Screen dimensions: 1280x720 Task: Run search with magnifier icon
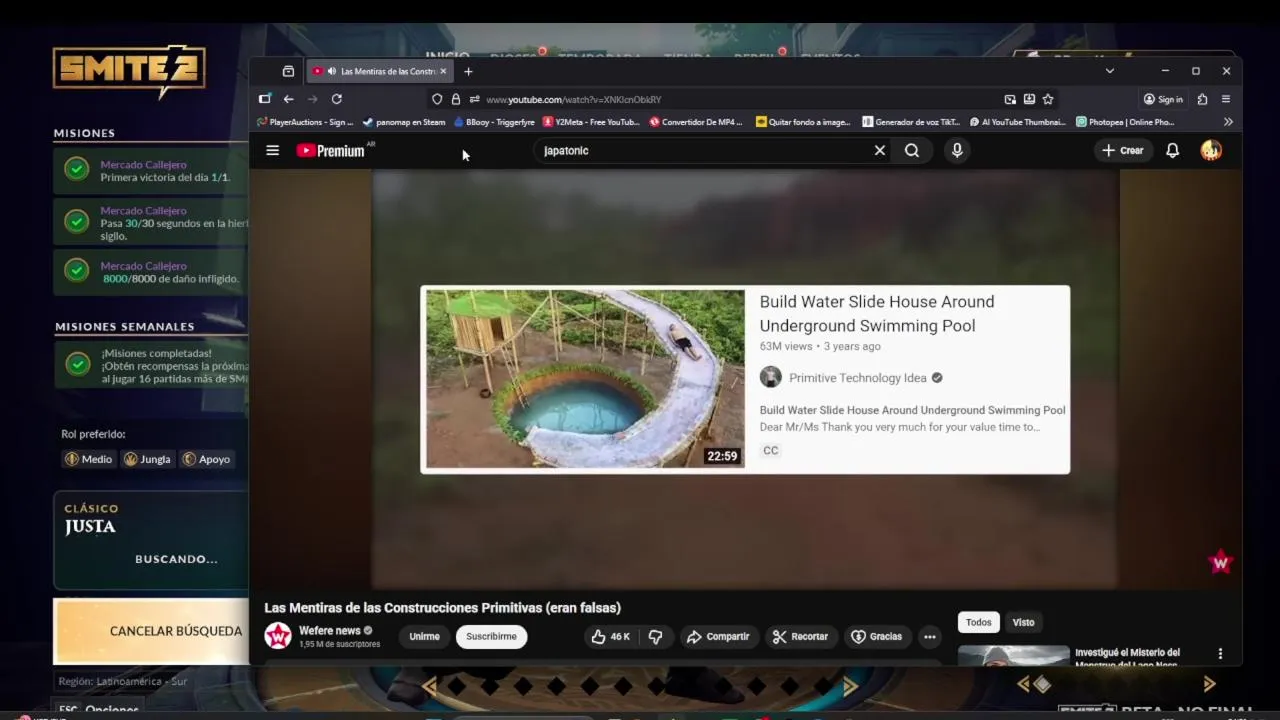coord(912,151)
